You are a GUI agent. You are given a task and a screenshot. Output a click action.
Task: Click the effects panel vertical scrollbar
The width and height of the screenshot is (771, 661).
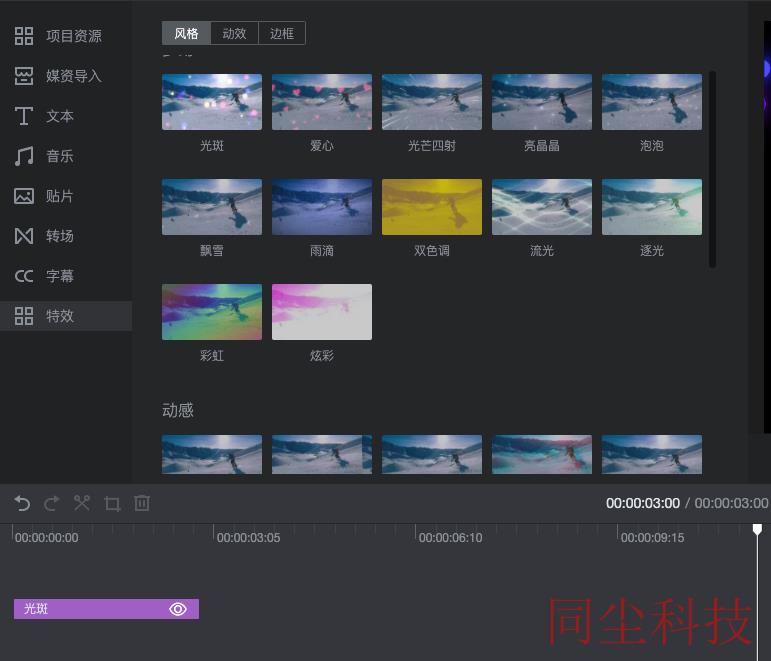tap(712, 170)
